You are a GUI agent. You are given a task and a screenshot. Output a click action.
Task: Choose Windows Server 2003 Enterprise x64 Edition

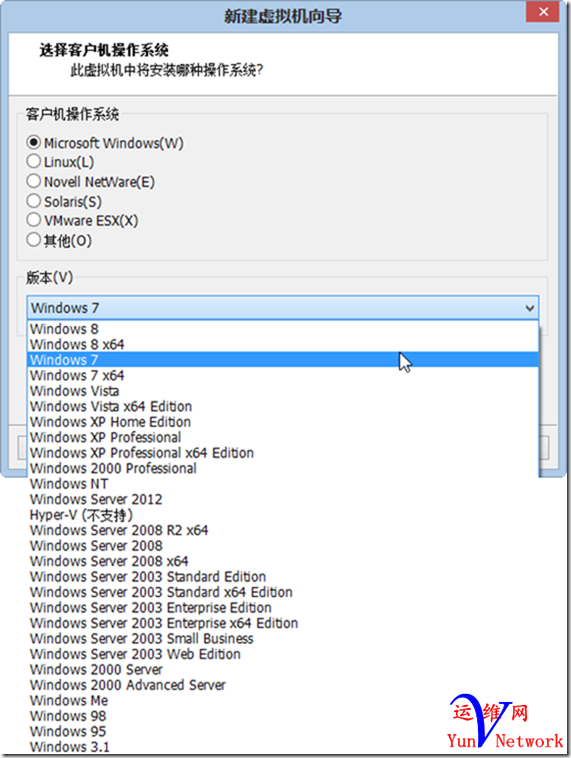pos(283,623)
